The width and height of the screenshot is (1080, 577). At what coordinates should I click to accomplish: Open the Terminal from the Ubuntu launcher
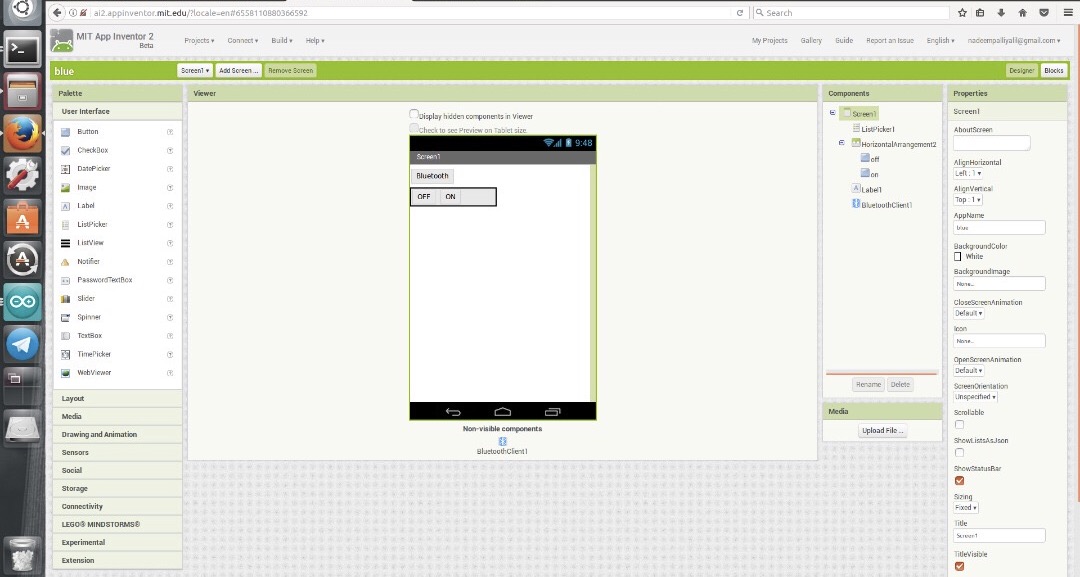(x=22, y=50)
